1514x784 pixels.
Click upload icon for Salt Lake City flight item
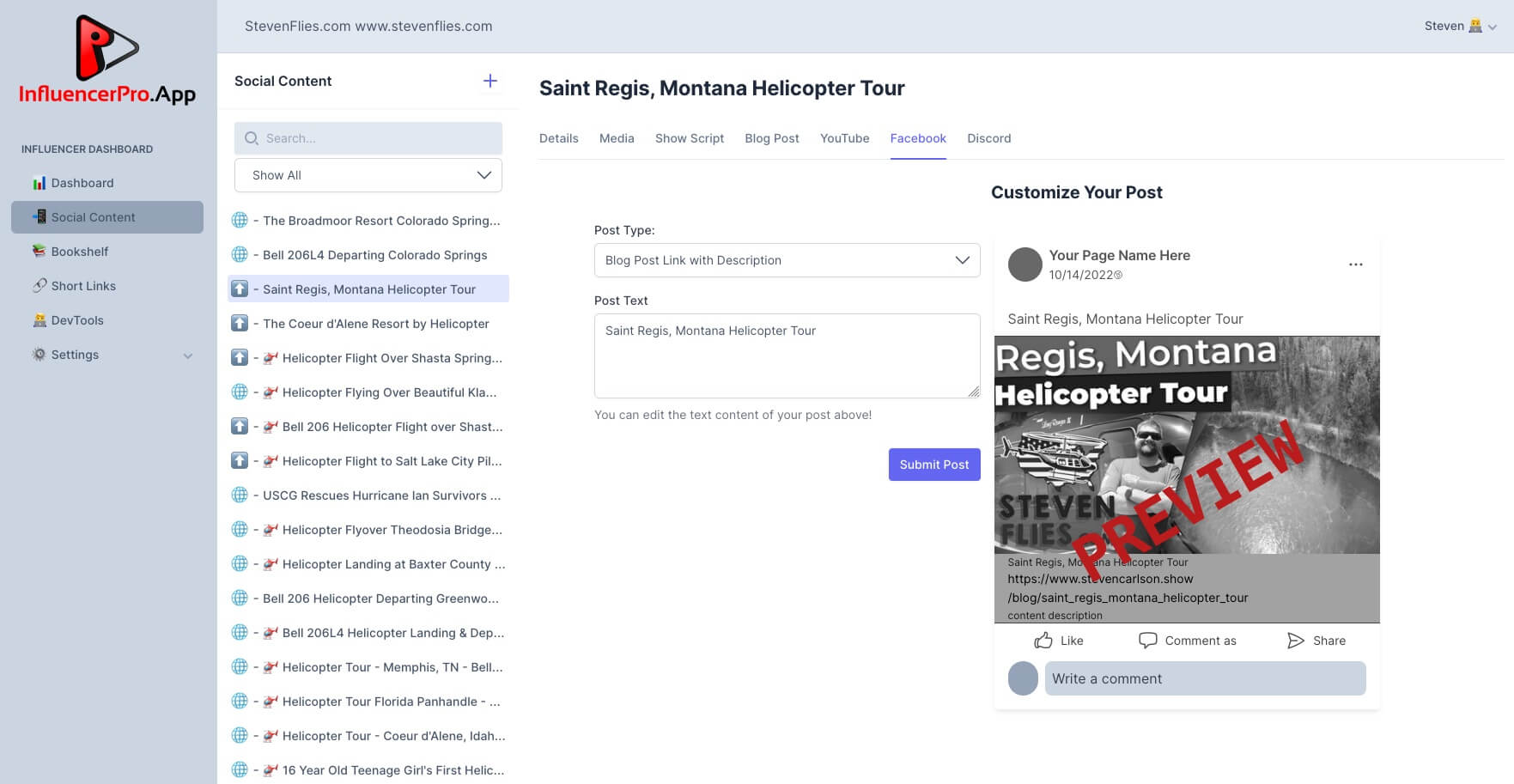click(240, 460)
